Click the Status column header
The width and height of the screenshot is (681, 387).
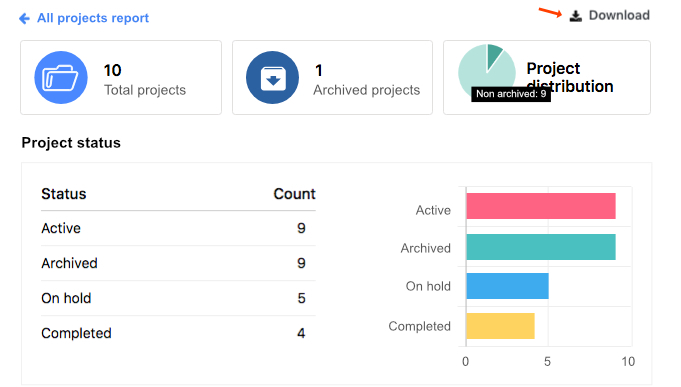click(x=64, y=194)
